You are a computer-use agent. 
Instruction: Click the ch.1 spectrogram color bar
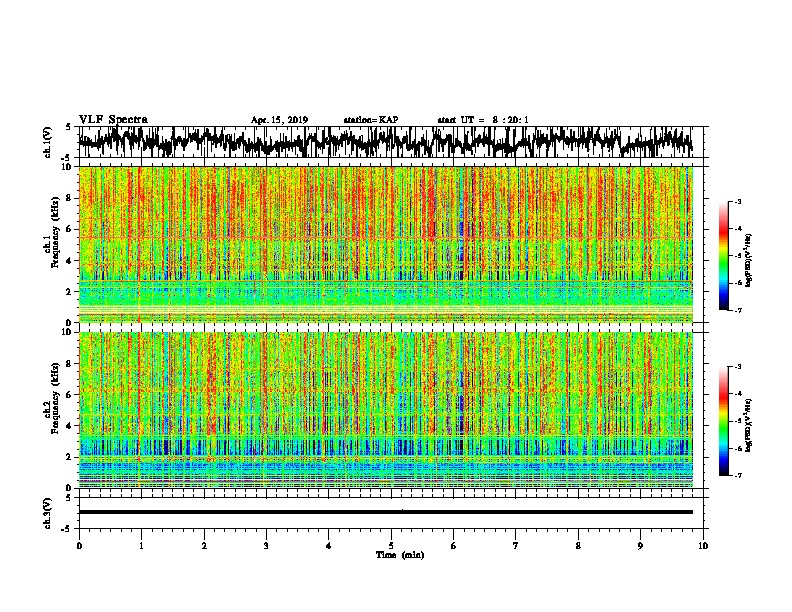pos(723,256)
